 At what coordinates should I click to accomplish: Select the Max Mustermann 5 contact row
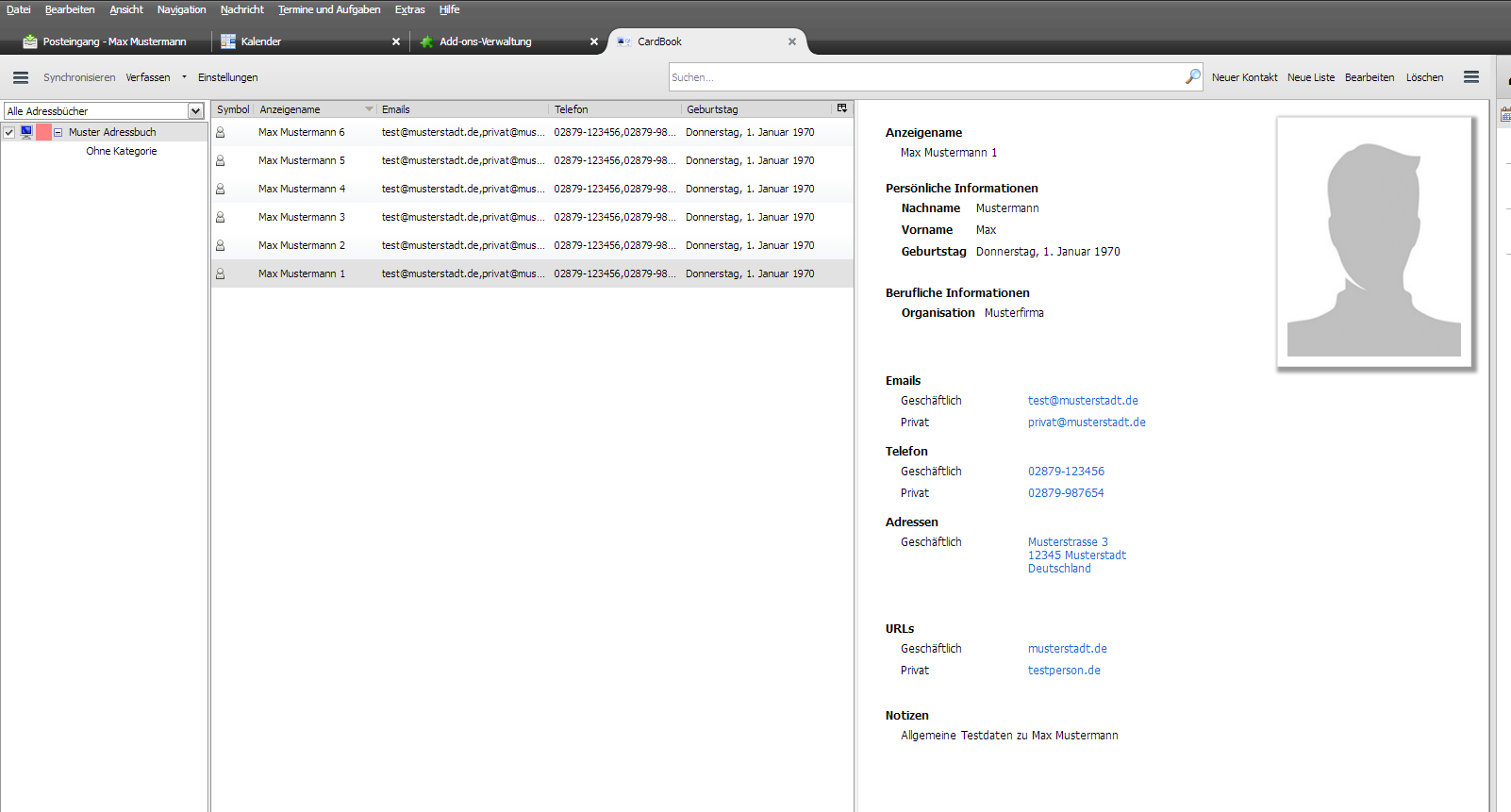click(532, 160)
